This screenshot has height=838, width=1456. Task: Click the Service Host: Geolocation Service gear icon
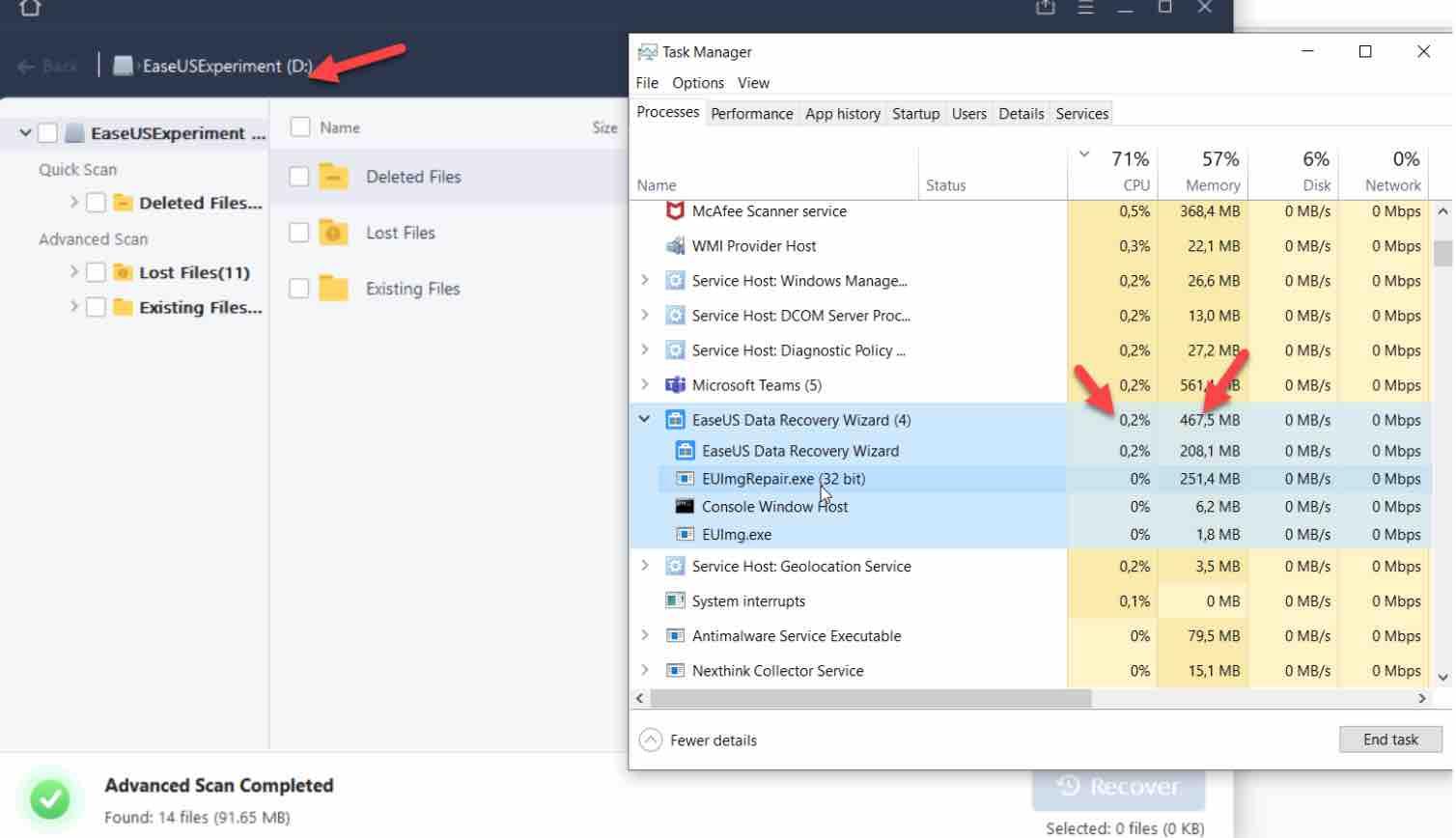click(x=675, y=566)
